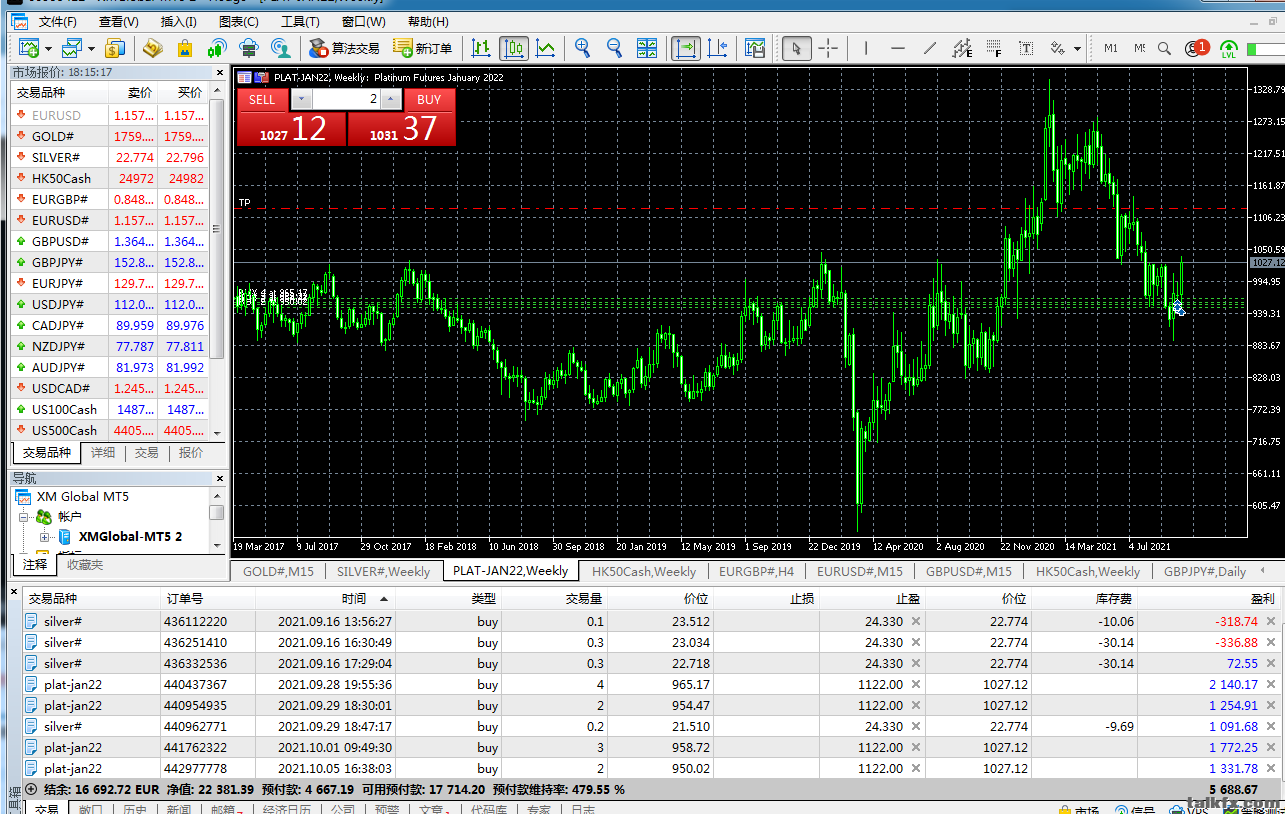Switch to the 收藏夹 navigator tab
Viewport: 1285px width, 814px height.
point(84,565)
